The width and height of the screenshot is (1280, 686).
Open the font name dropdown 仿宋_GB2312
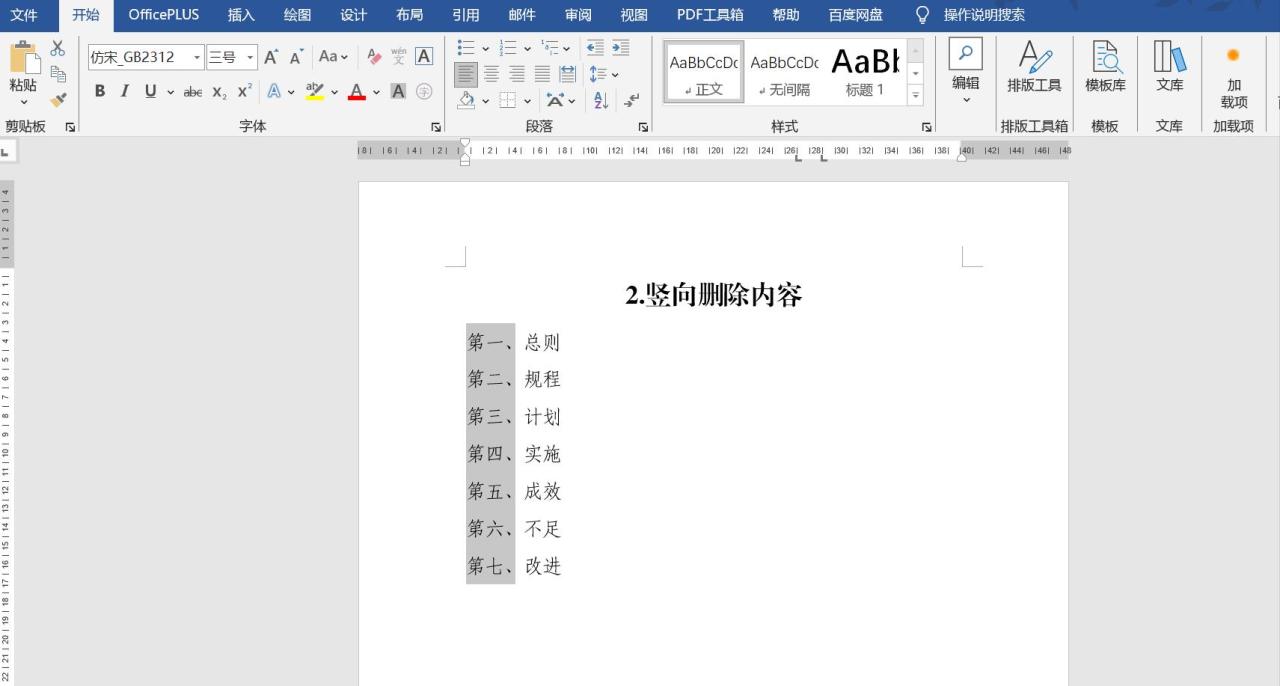tap(197, 57)
